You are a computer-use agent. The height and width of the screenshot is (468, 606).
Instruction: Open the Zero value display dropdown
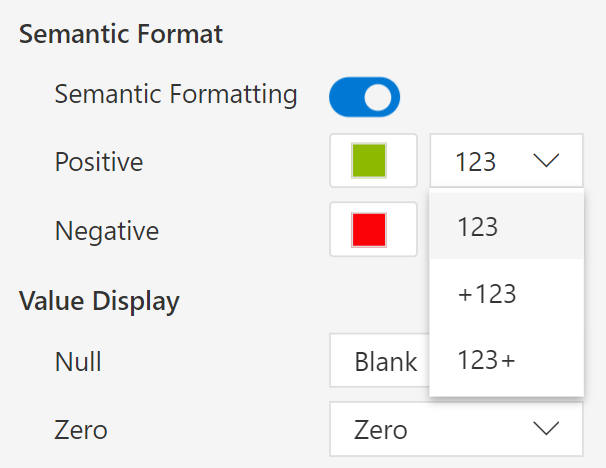click(456, 430)
